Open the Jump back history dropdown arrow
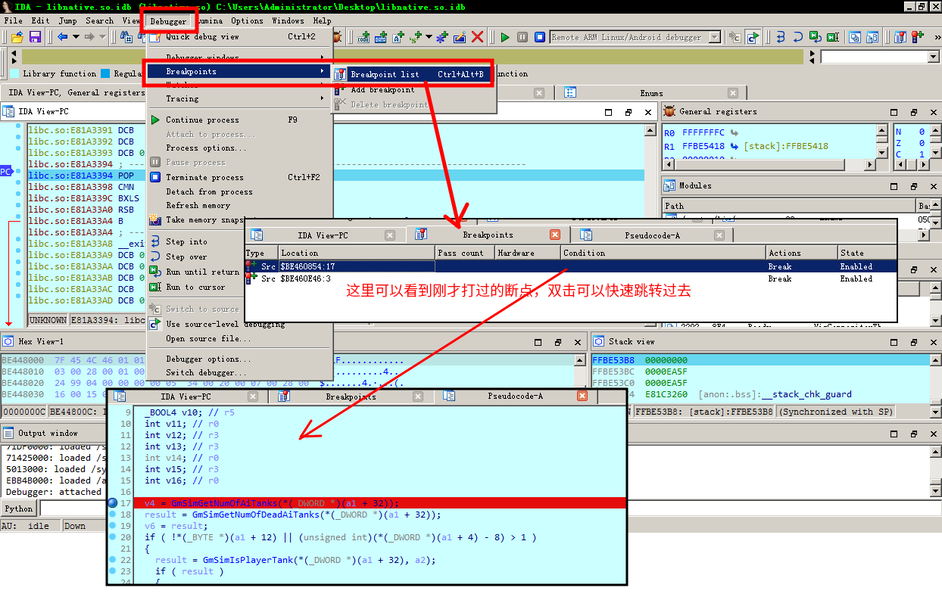 (76, 37)
